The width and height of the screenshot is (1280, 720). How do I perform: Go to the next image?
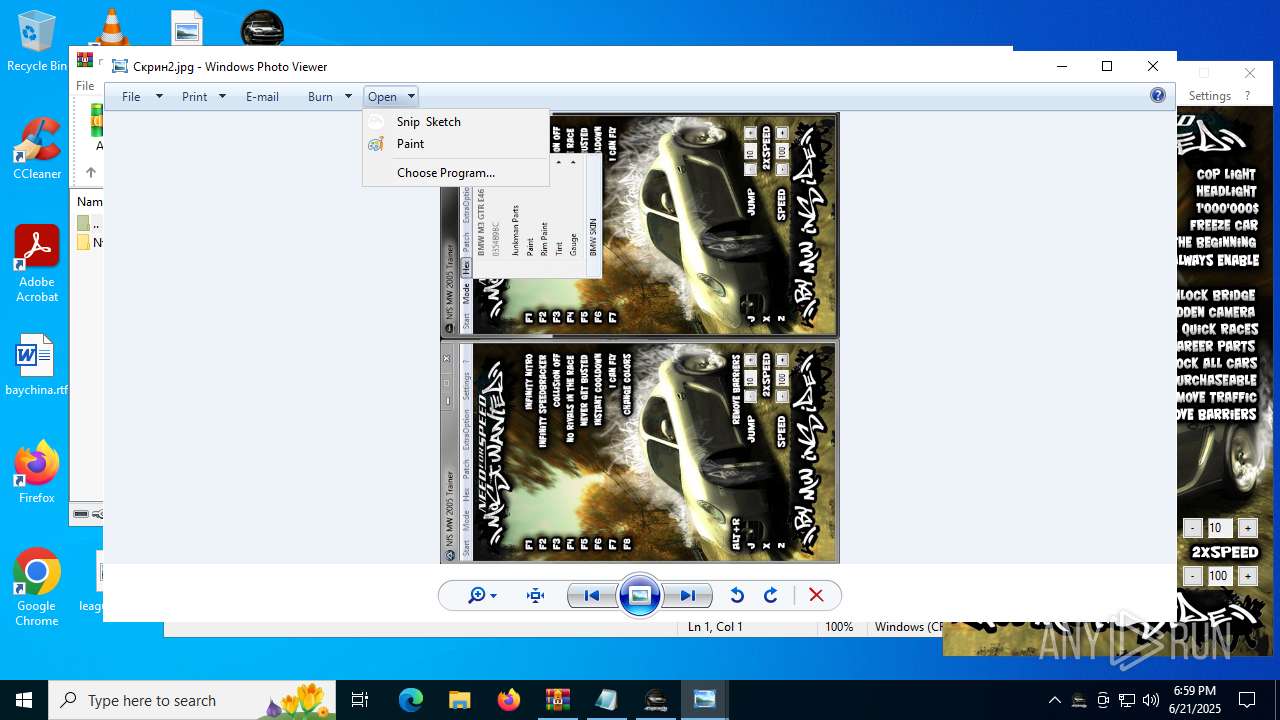tap(688, 596)
